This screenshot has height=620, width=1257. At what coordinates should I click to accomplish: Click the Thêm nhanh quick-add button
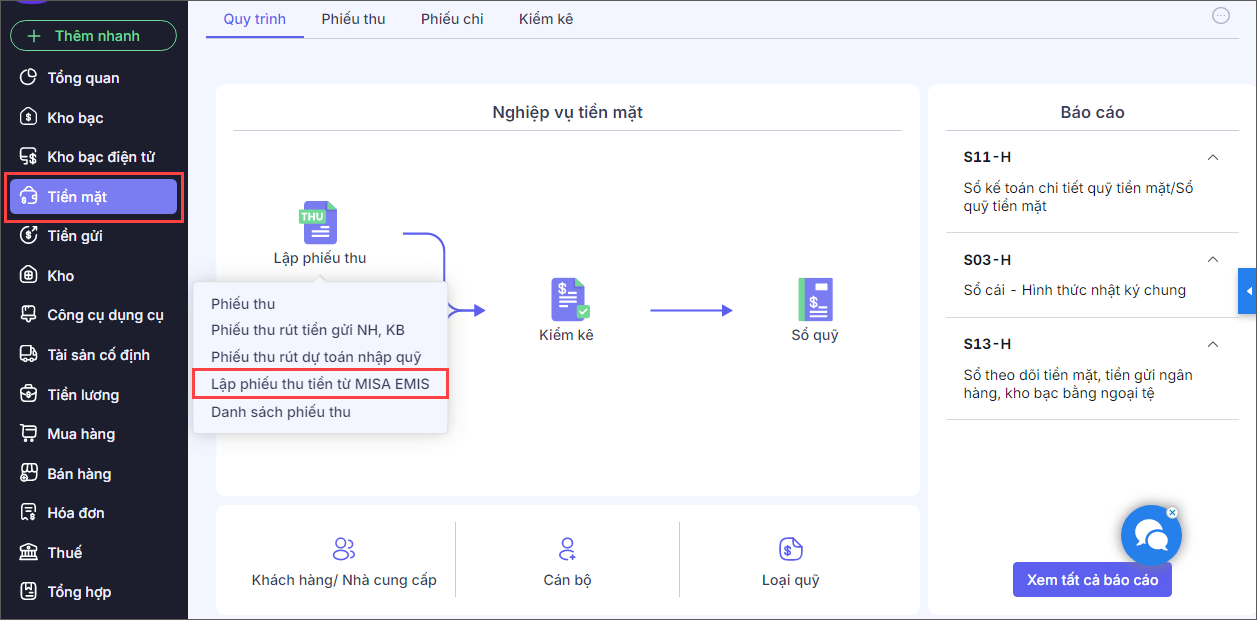tap(93, 36)
